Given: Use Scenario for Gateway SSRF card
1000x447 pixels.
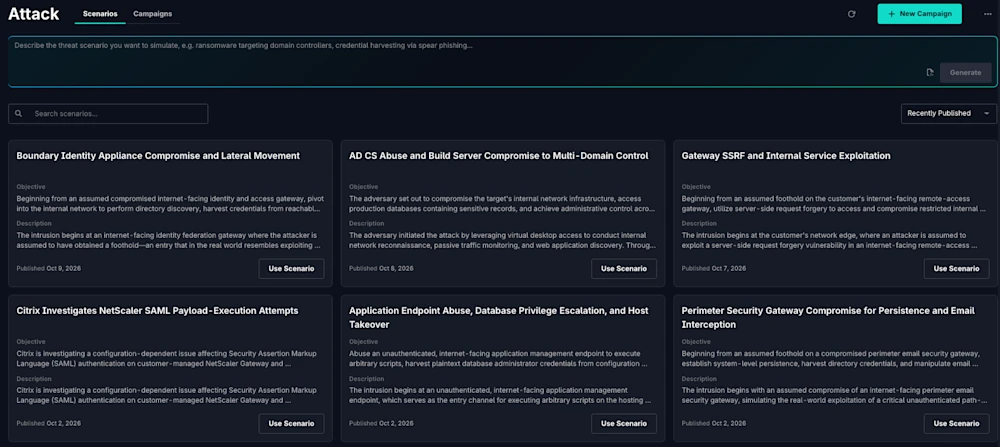Looking at the screenshot, I should pos(956,268).
